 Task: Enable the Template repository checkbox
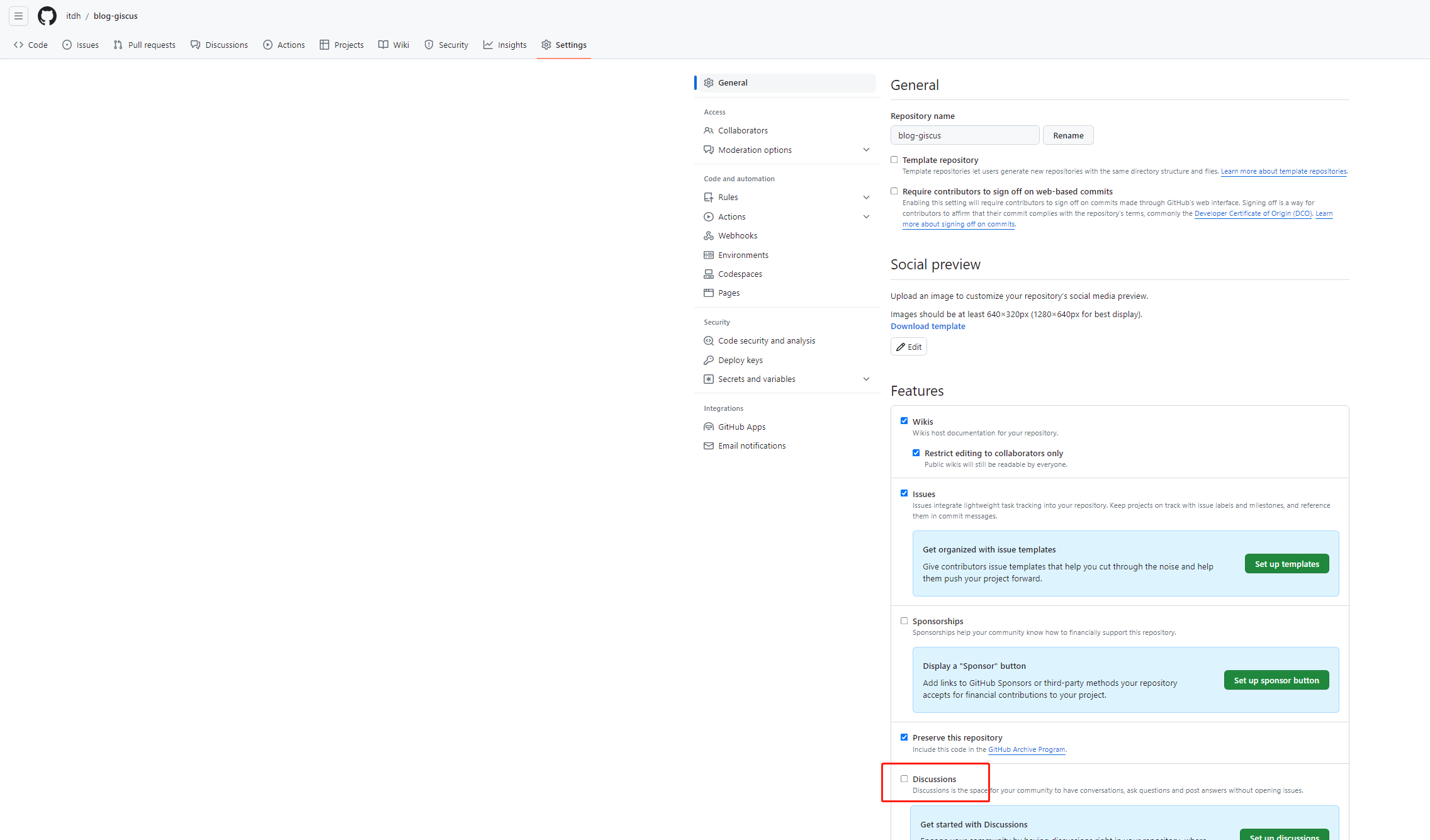[x=894, y=160]
